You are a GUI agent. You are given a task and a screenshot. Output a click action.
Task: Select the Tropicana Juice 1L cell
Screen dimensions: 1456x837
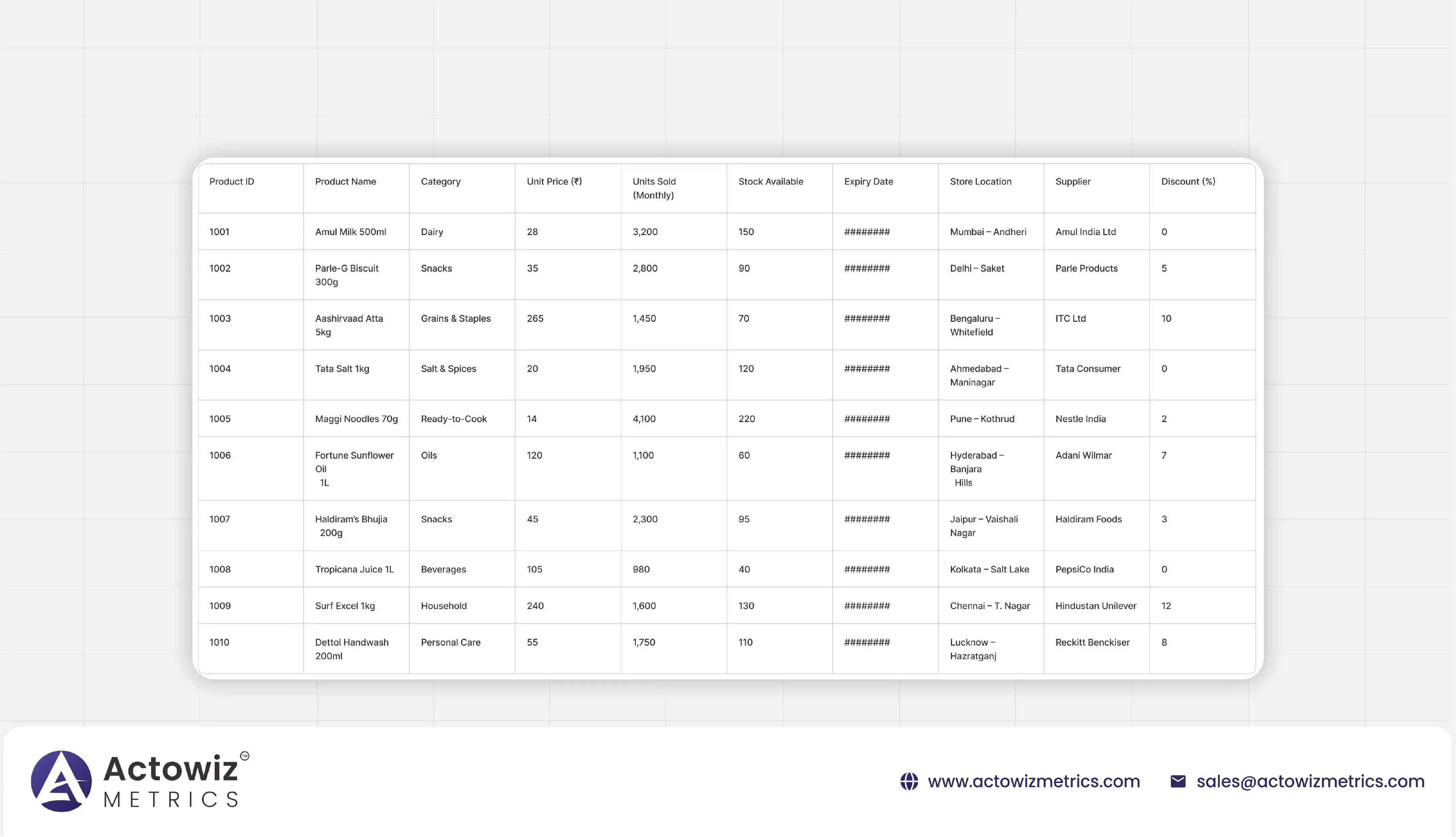point(355,570)
